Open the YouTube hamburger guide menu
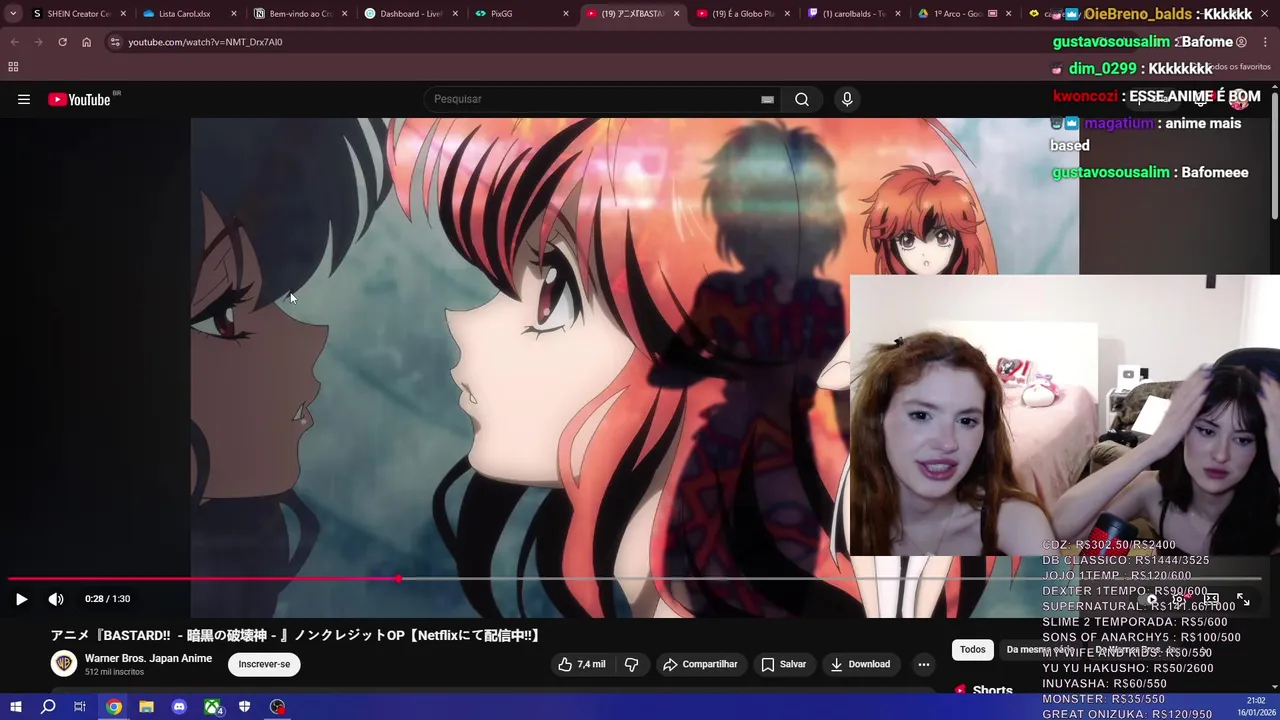Viewport: 1280px width, 720px height. (x=24, y=99)
